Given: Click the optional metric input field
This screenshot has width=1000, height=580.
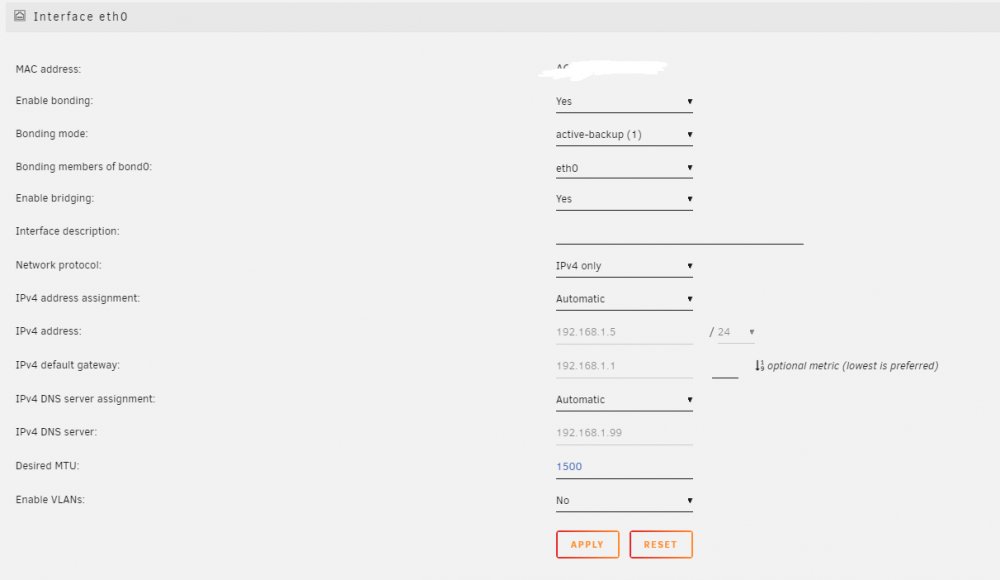Looking at the screenshot, I should (x=725, y=368).
